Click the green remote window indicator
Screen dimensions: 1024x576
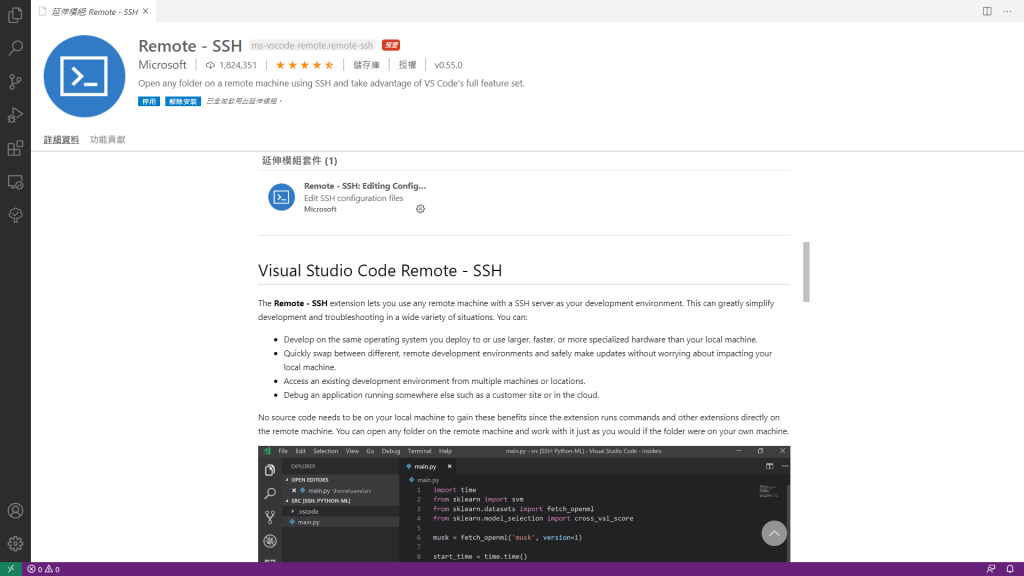(10, 569)
